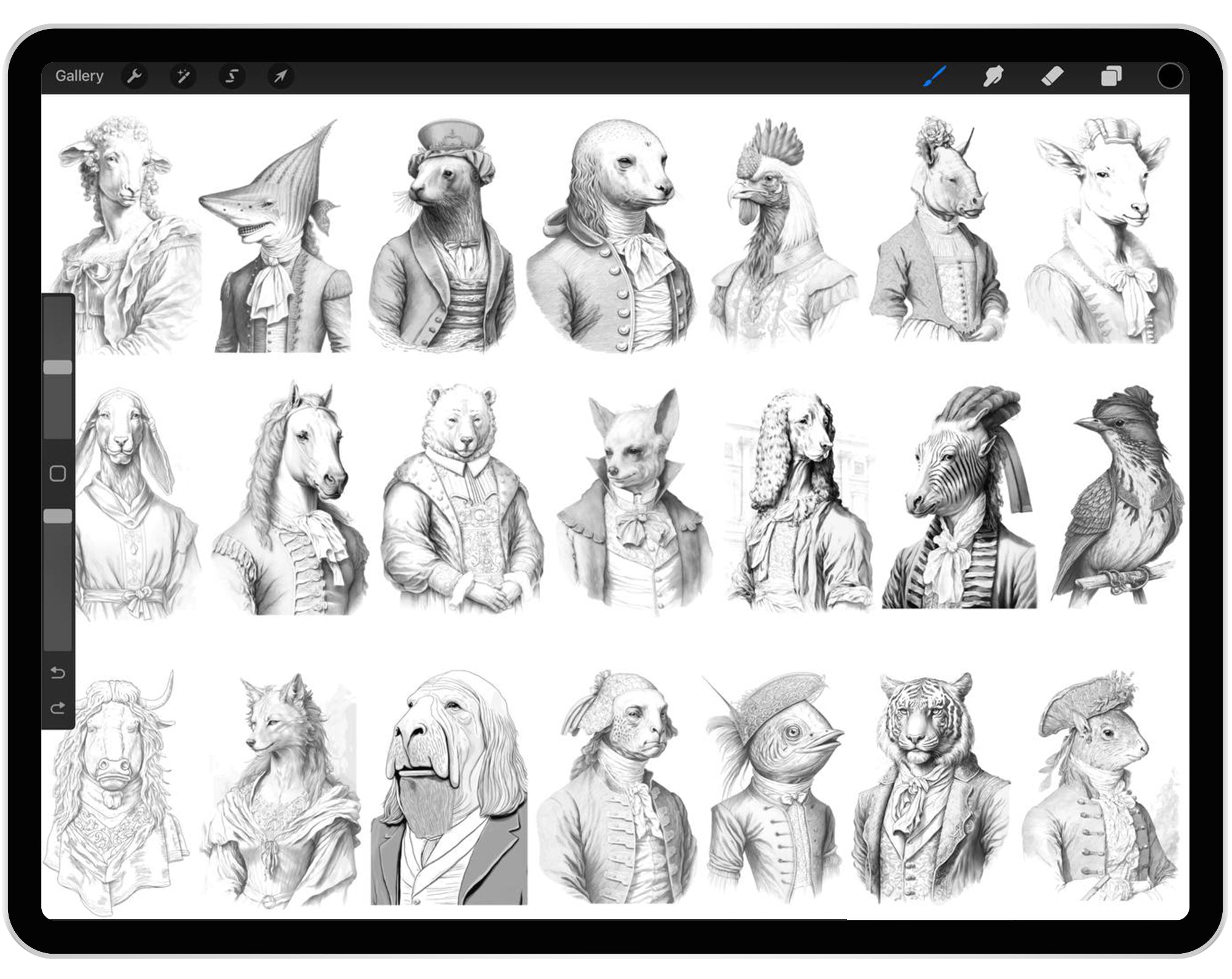Open the Layers panel
The image size is (1232, 979).
coord(1112,76)
